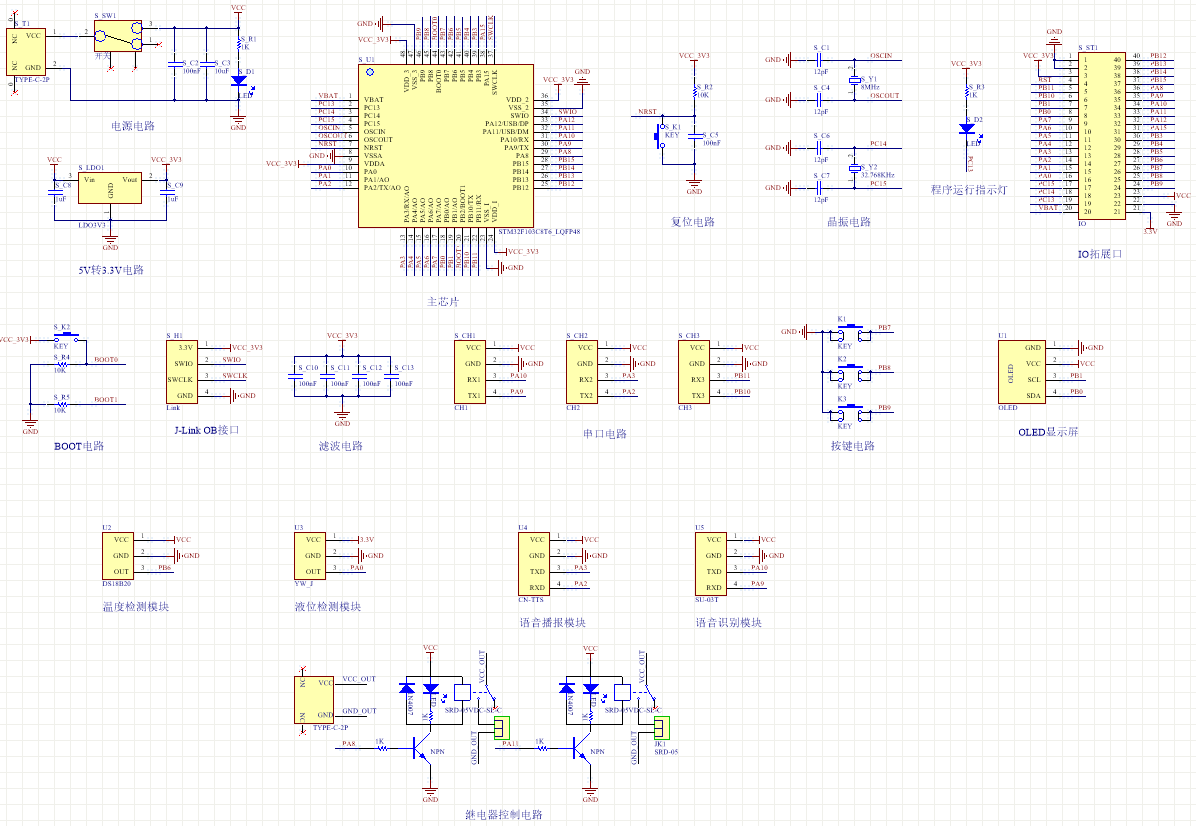Viewport: 1197px width, 826px height.
Task: Select the S_D2 run indicator LED
Action: point(967,129)
